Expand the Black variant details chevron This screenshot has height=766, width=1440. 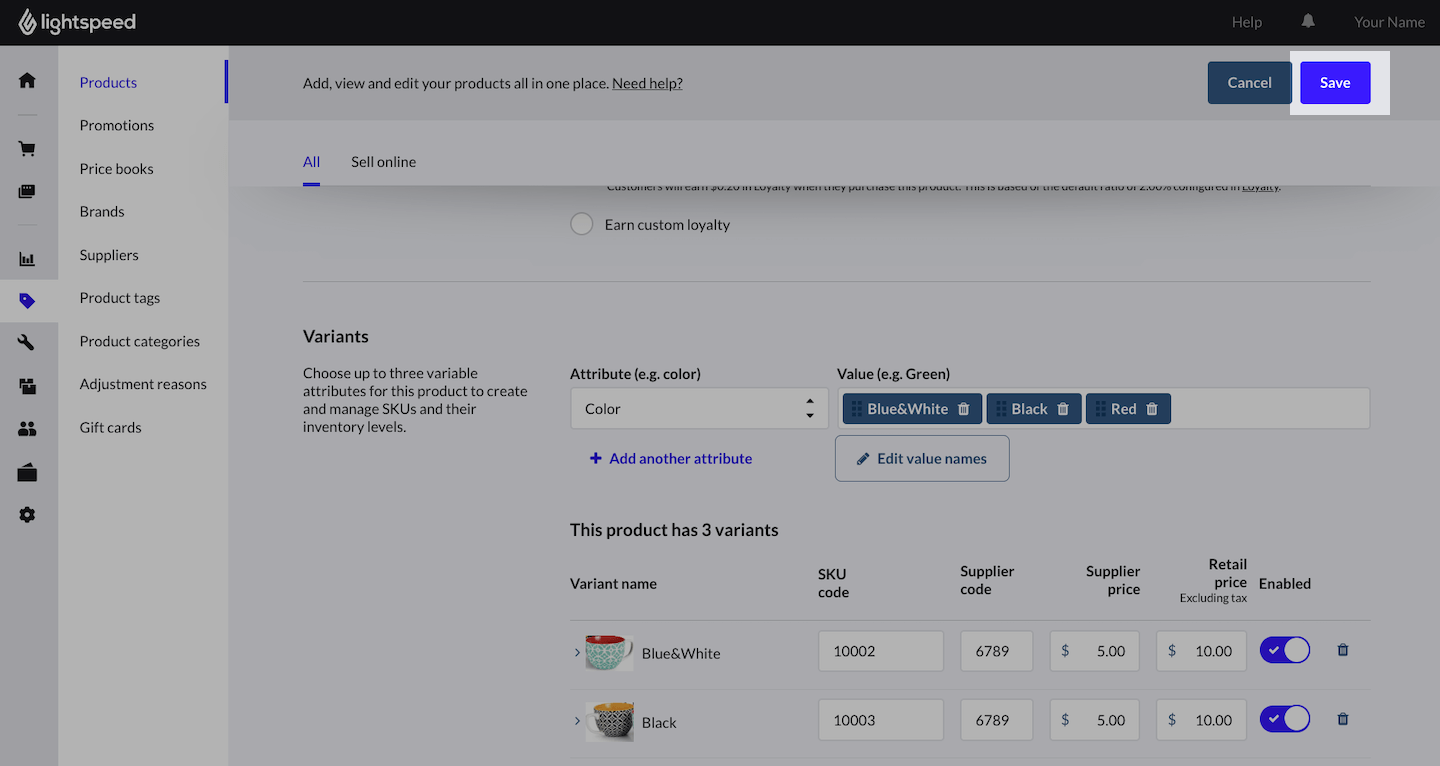tap(577, 721)
